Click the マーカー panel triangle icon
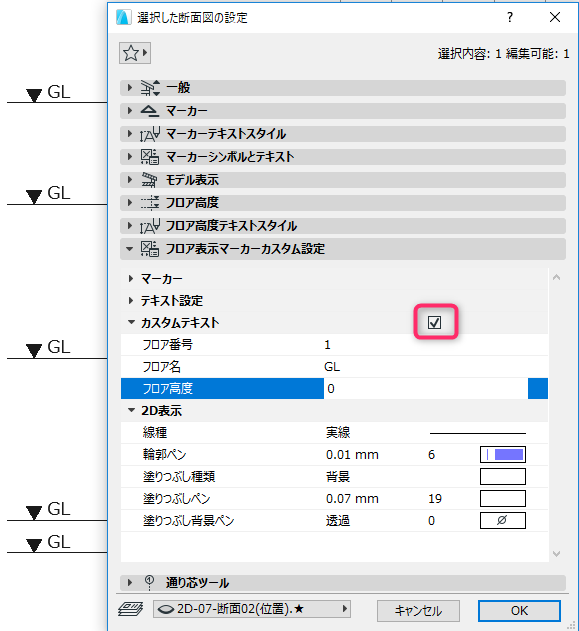The image size is (579, 631). pos(149,111)
